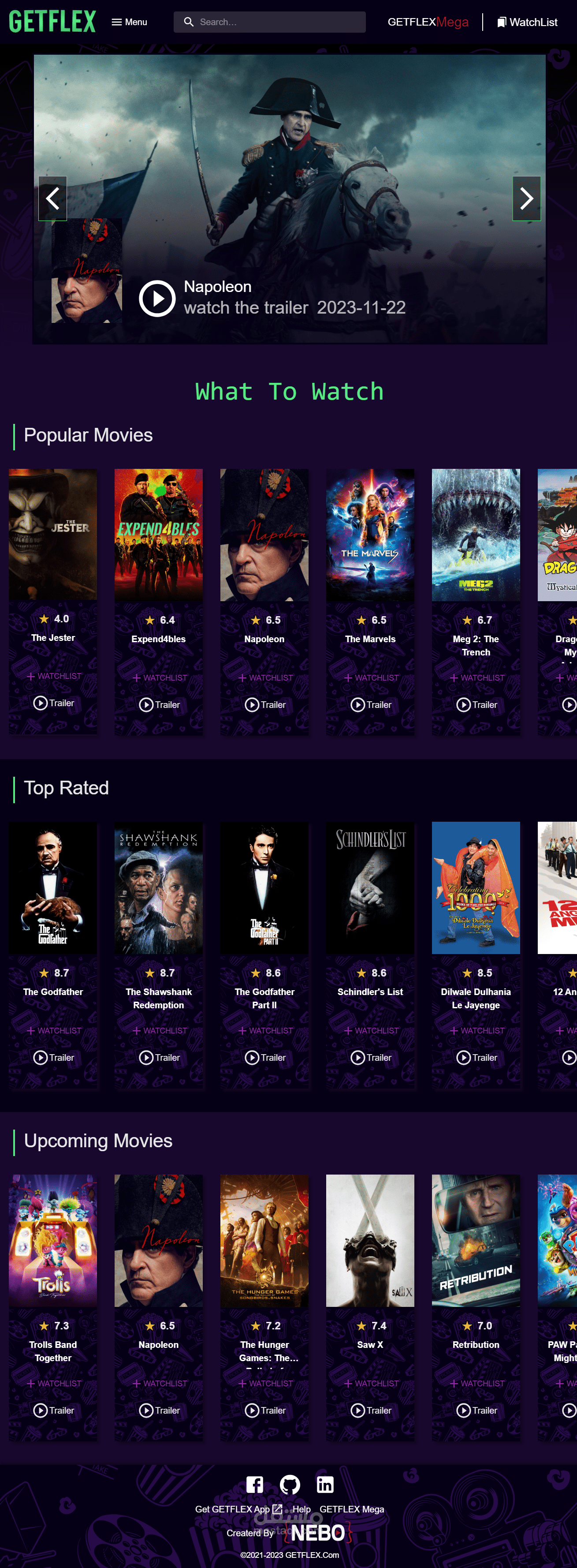Click the Get GETFLEX App link
This screenshot has width=577, height=1568.
pos(238,1509)
